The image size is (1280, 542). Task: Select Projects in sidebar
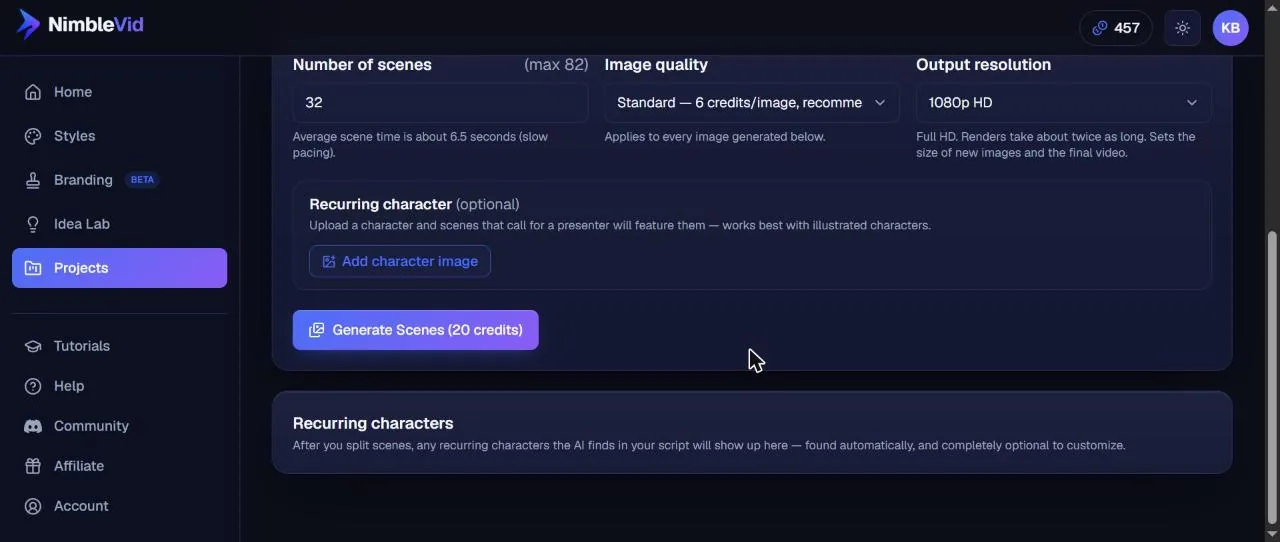[120, 268]
